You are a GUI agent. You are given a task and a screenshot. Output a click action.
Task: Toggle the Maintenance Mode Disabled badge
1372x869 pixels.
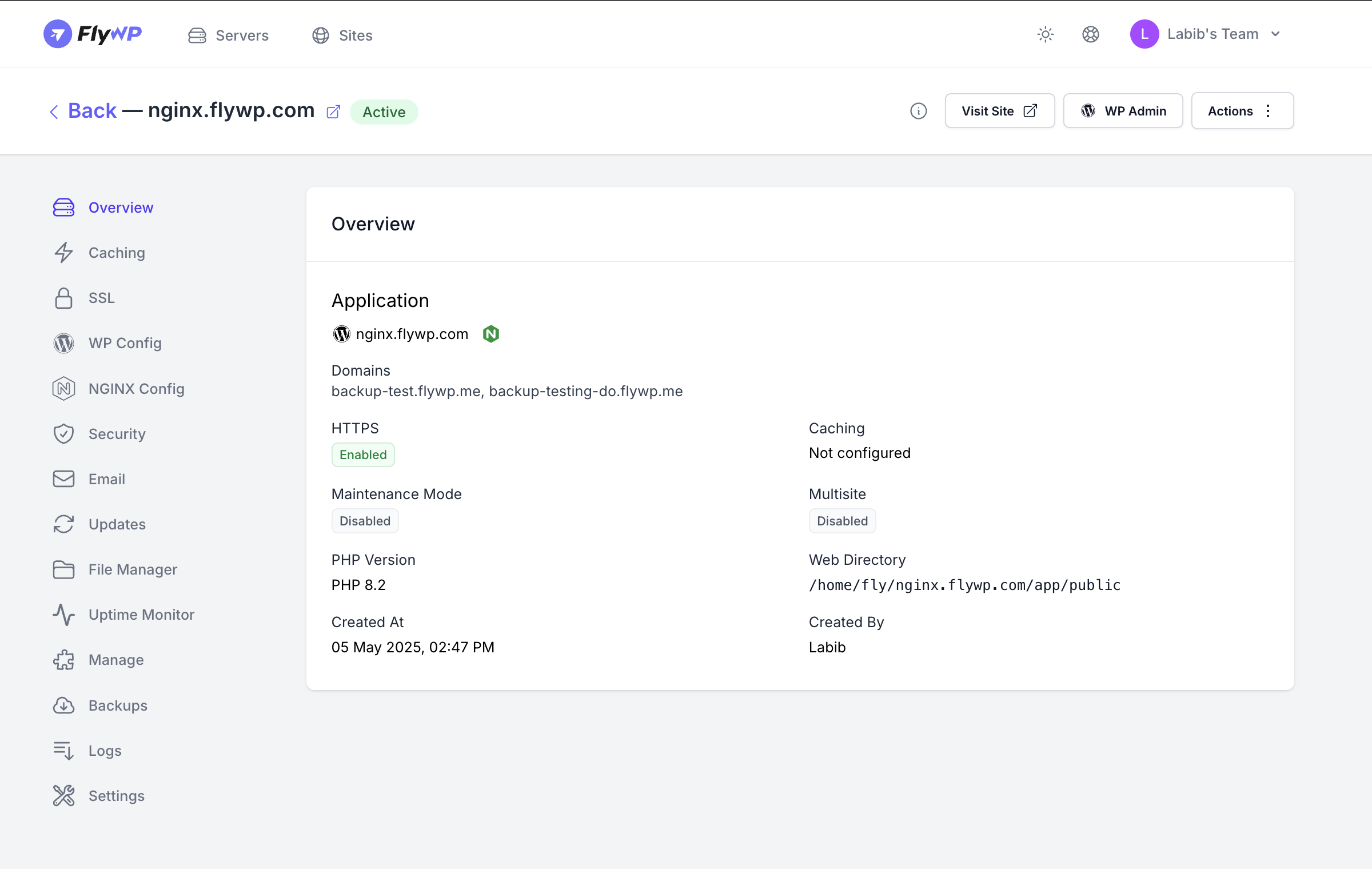pyautogui.click(x=365, y=520)
